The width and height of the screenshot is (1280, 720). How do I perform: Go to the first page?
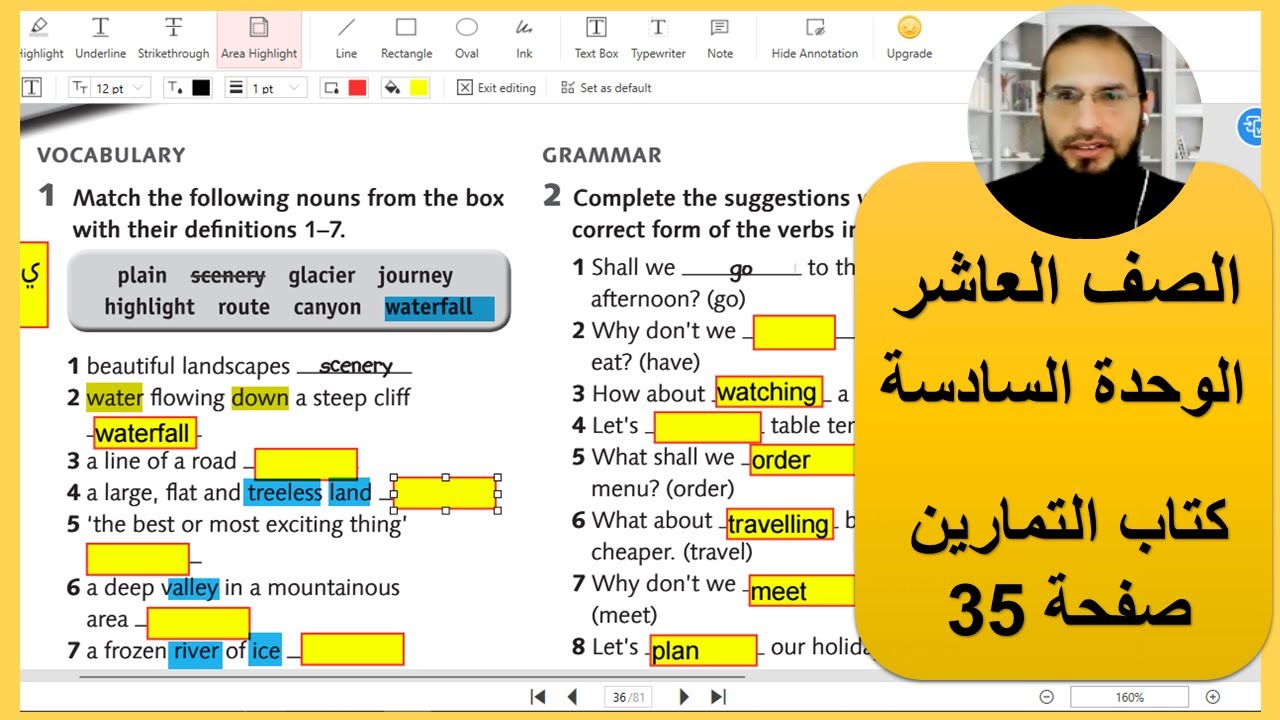click(537, 697)
